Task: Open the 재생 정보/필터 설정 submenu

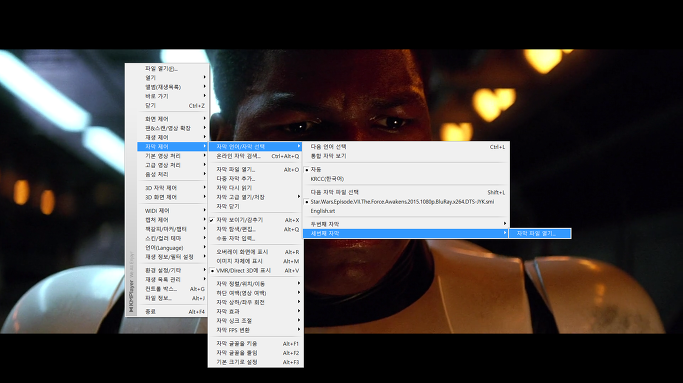Action: [x=172, y=257]
